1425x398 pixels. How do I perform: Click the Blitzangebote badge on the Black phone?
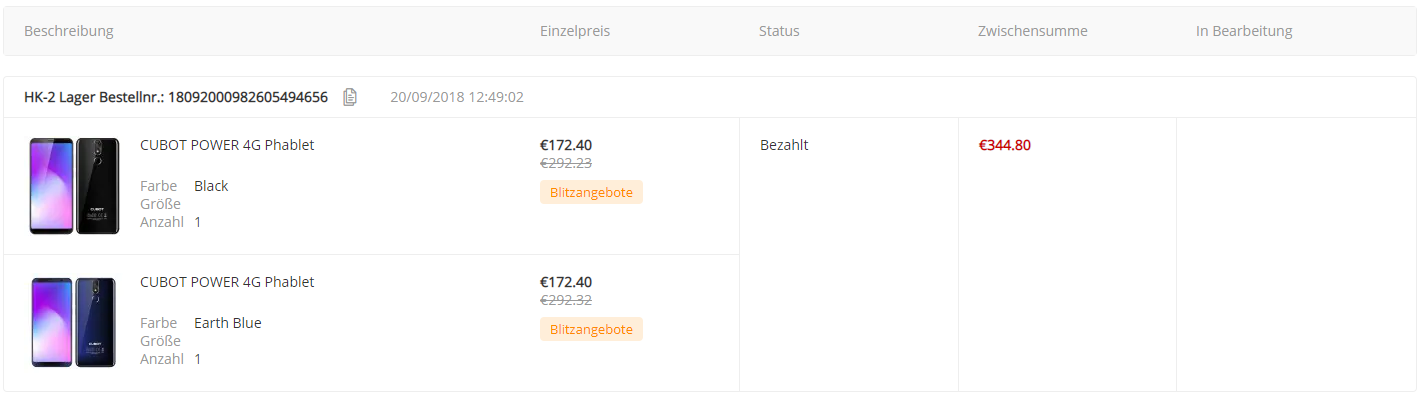[591, 192]
